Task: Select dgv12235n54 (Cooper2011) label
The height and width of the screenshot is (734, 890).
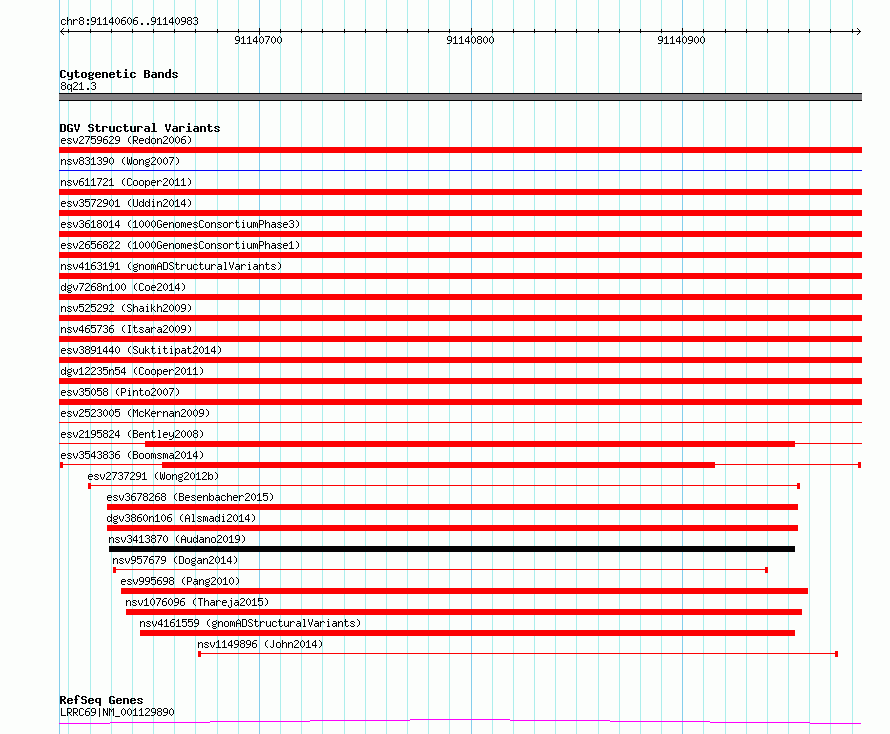Action: point(132,371)
